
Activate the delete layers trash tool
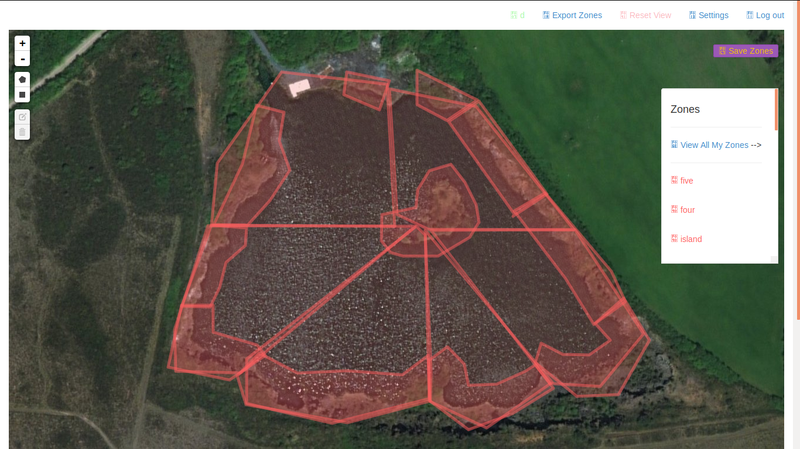click(x=22, y=132)
